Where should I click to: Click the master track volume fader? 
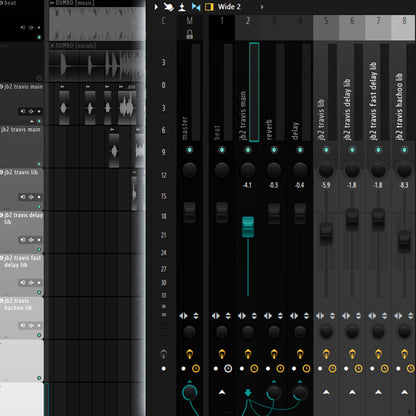pos(190,212)
